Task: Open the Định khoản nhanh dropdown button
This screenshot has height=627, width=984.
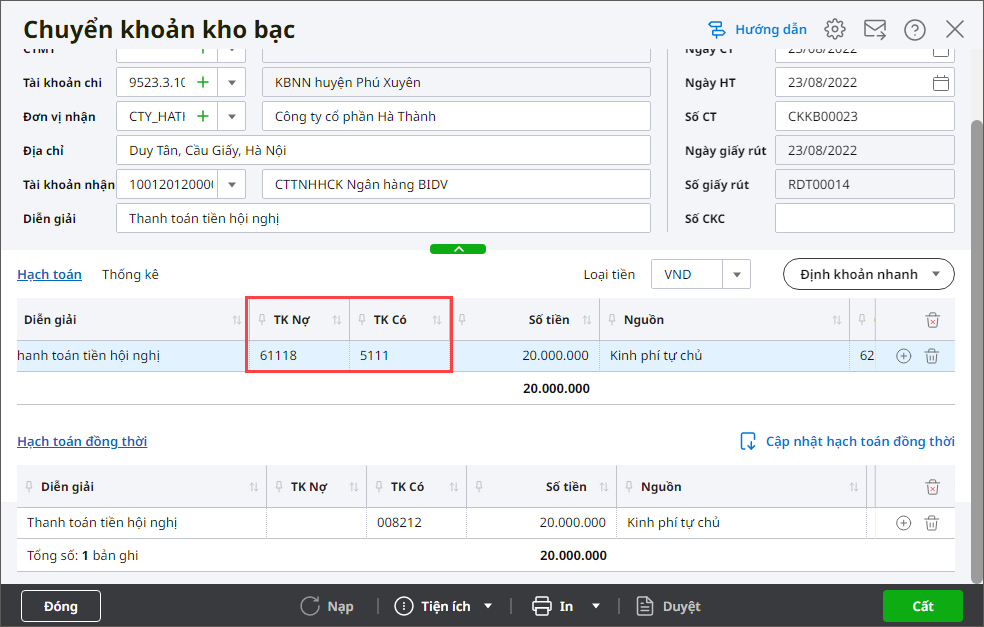Action: tap(869, 274)
